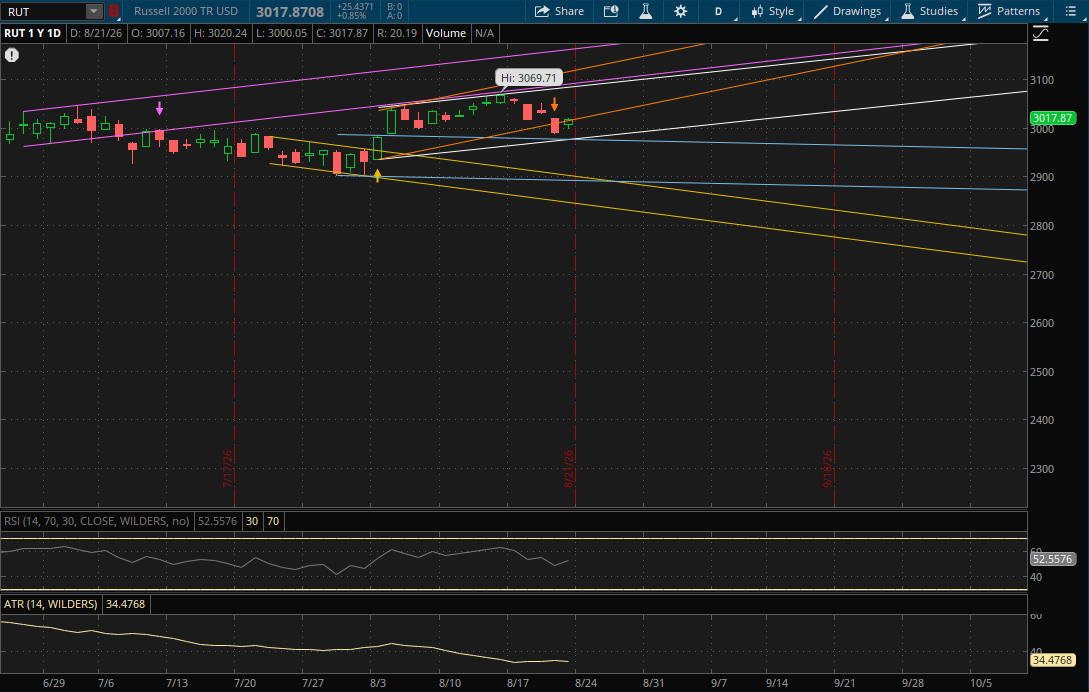Click the 7/13 date on time axis

pyautogui.click(x=177, y=683)
